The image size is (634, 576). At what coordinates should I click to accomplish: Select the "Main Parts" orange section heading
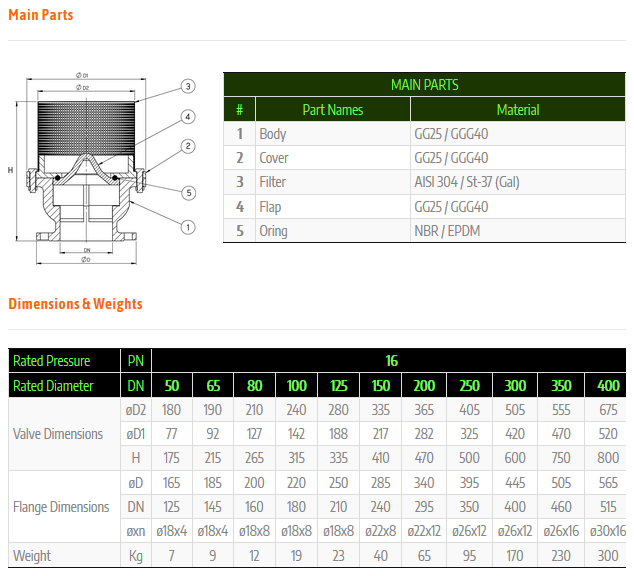[x=41, y=15]
